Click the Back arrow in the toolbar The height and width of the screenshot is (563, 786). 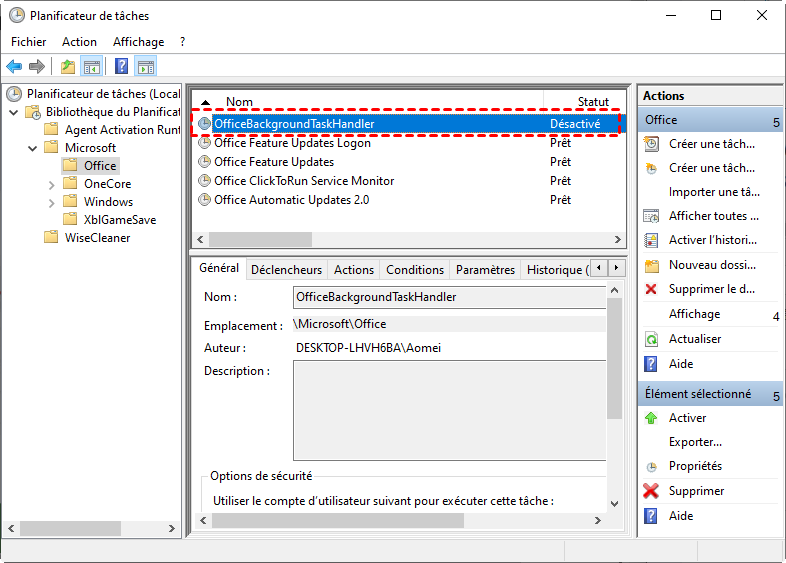[14, 67]
